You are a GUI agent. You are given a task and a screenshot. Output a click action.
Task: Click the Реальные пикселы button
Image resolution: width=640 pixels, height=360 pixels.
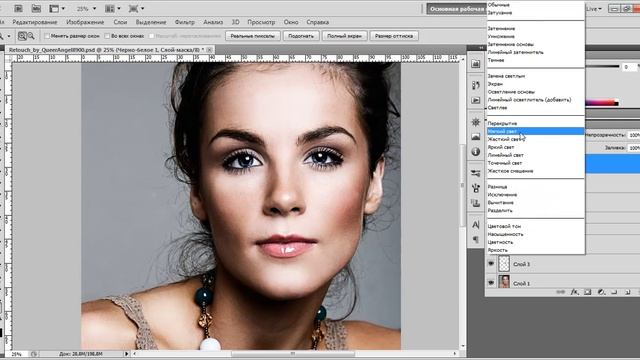[x=253, y=36]
